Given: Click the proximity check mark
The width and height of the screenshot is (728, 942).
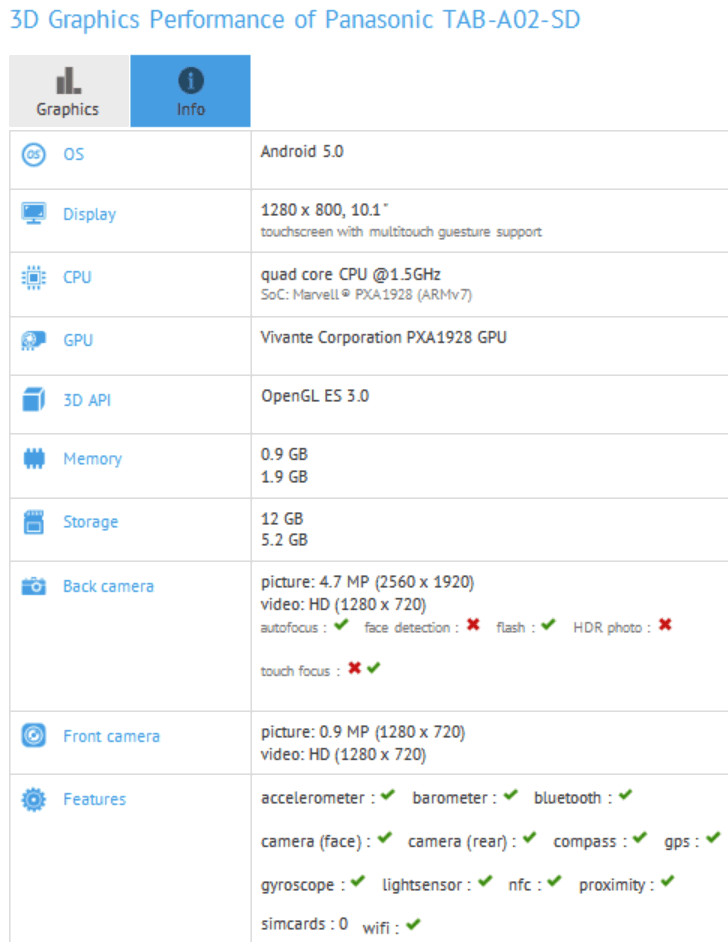Looking at the screenshot, I should [x=667, y=881].
